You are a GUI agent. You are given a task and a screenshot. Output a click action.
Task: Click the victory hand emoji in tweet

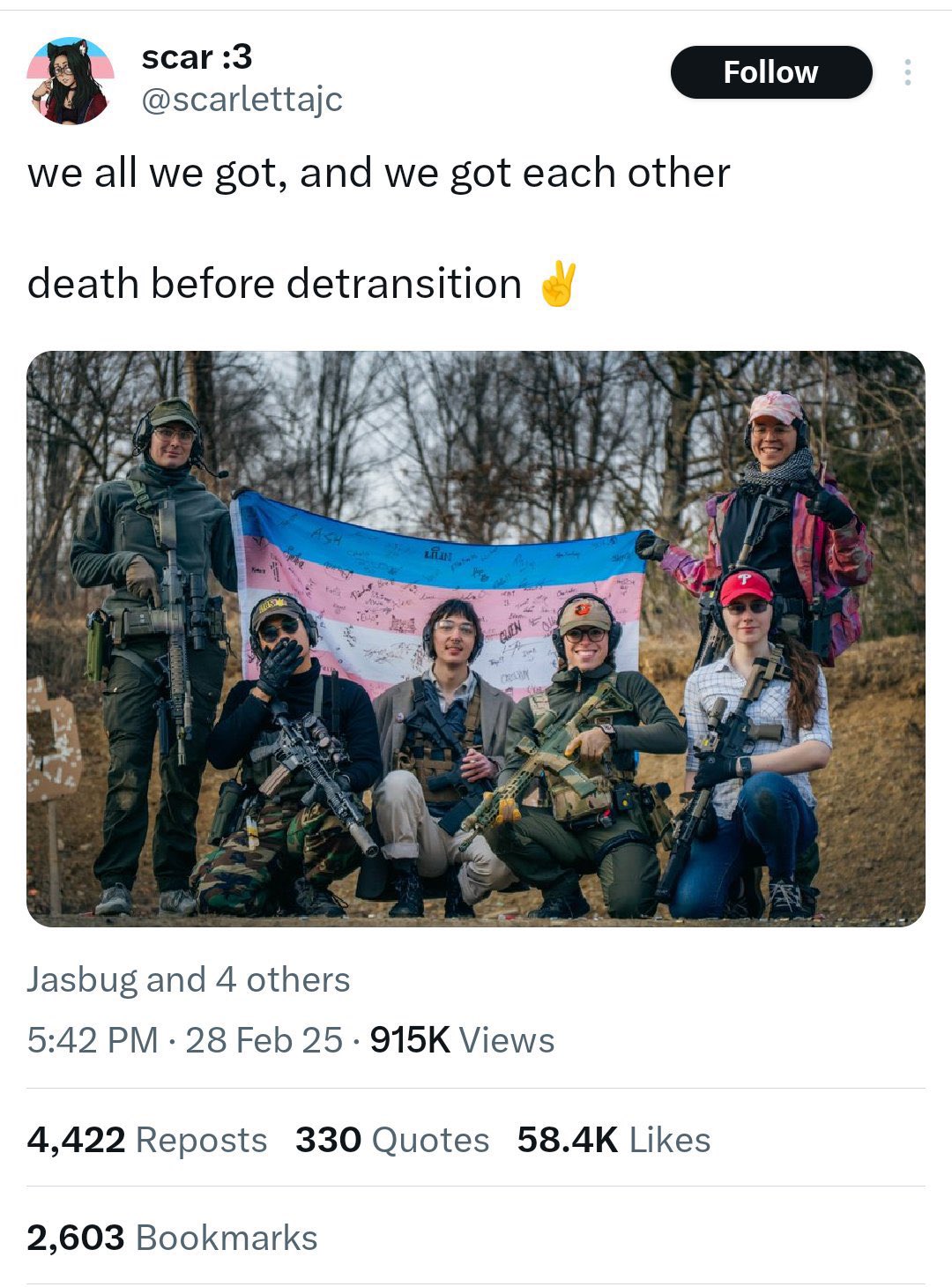pyautogui.click(x=558, y=283)
